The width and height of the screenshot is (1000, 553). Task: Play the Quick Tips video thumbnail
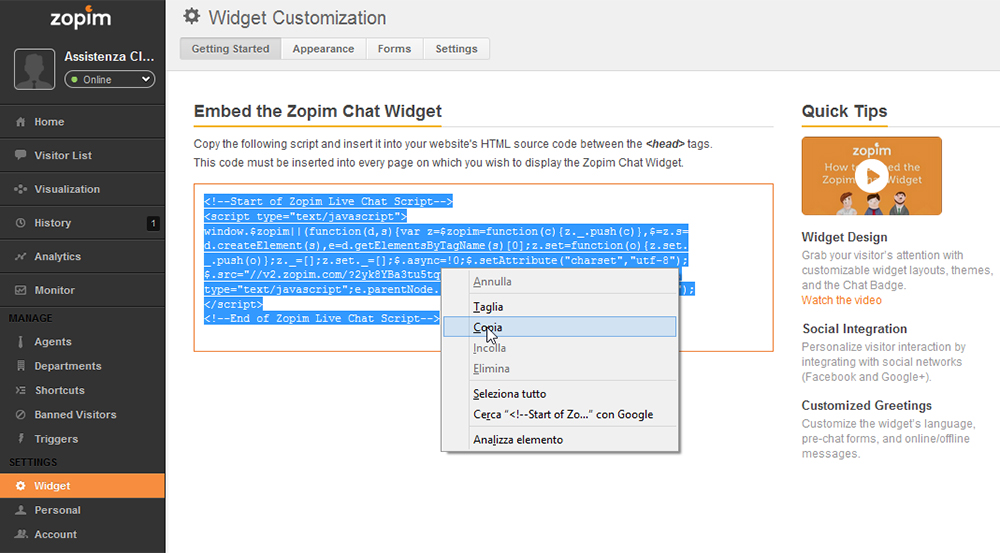pyautogui.click(x=871, y=176)
